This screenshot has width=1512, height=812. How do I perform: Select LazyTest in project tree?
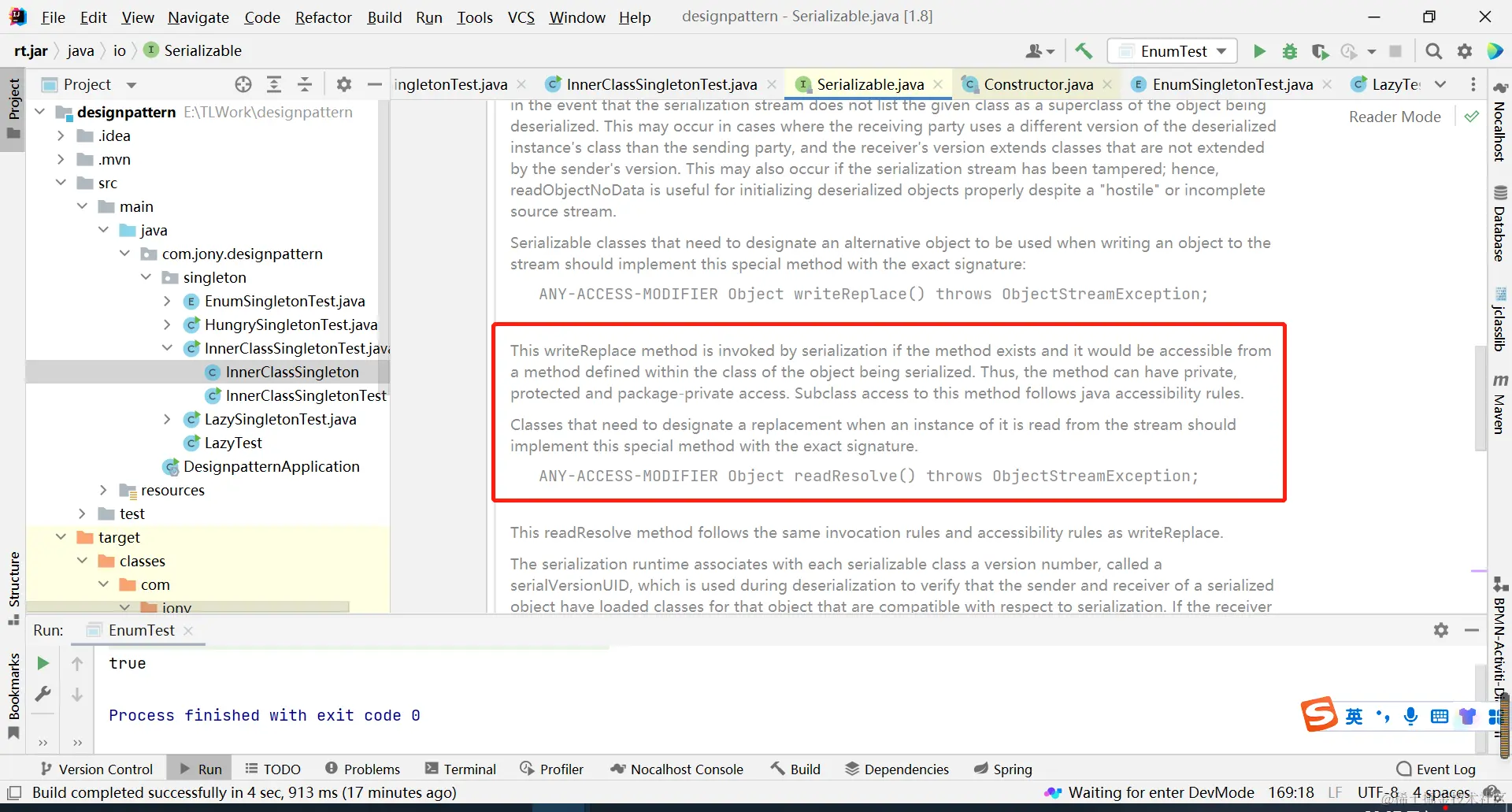tap(233, 443)
